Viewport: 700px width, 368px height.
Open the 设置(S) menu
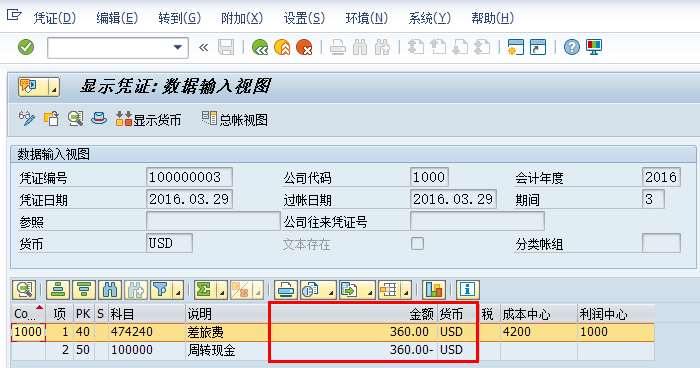coord(304,18)
